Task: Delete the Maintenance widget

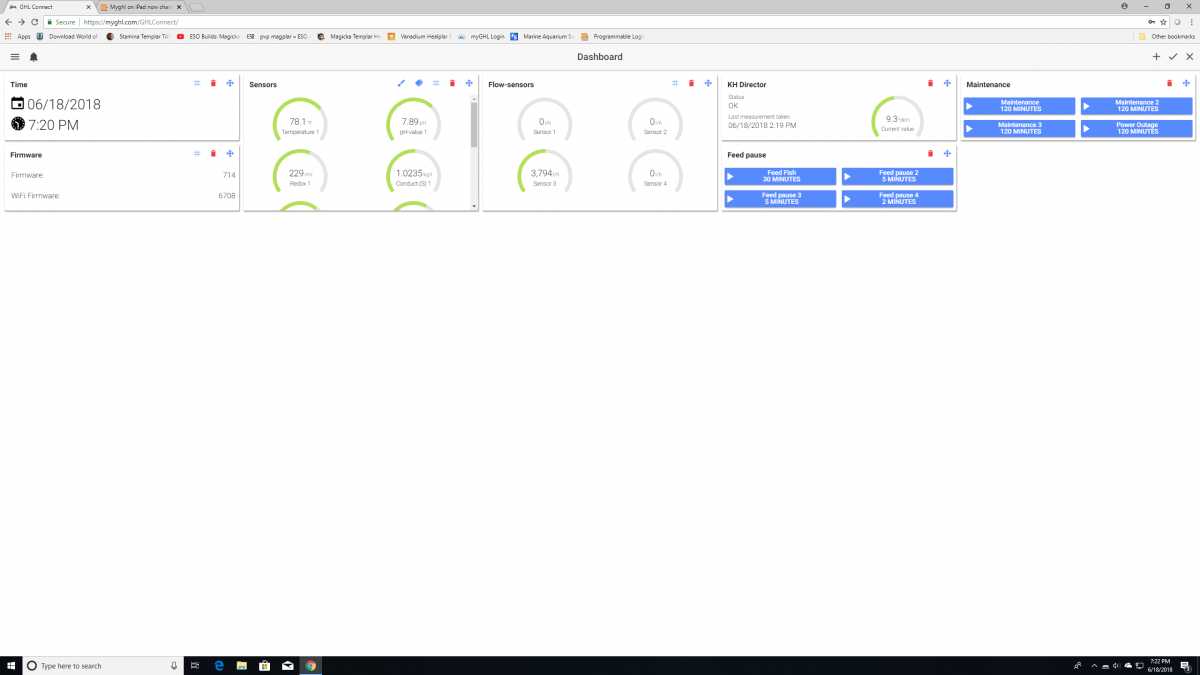Action: coord(1170,83)
